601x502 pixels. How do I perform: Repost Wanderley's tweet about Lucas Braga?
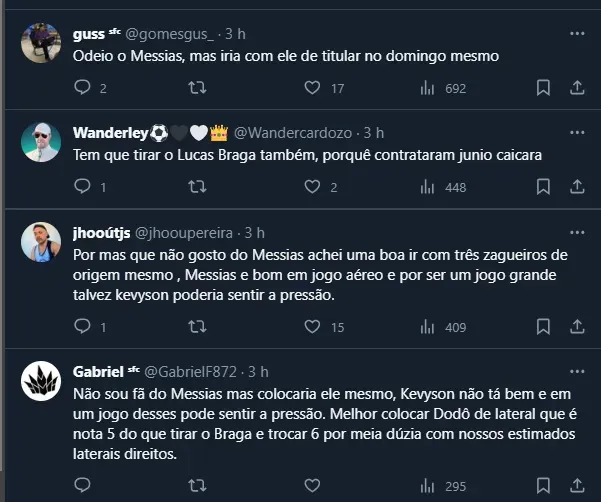click(197, 187)
